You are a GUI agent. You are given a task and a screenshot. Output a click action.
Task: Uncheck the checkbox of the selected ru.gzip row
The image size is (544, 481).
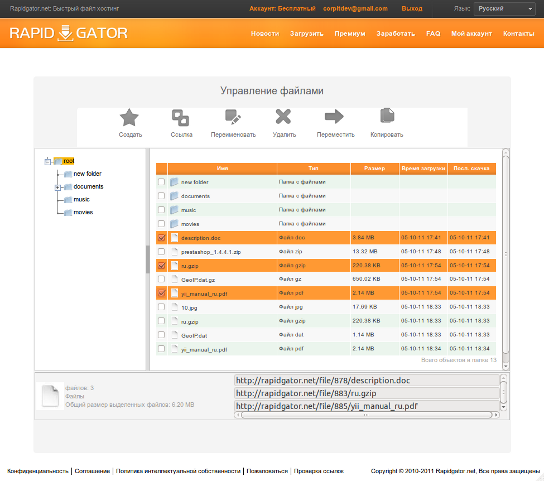point(161,265)
